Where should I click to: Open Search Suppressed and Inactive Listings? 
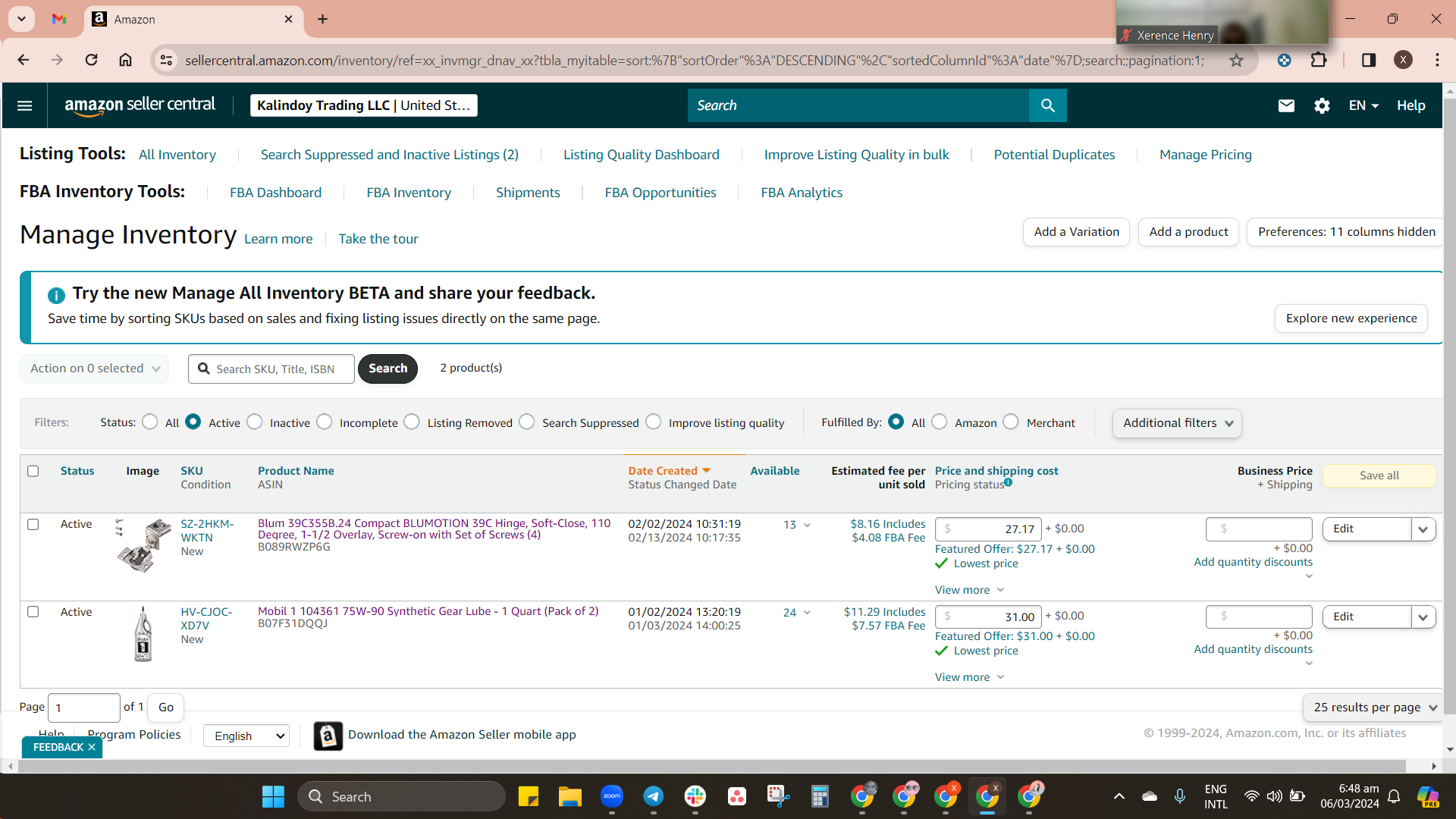390,155
